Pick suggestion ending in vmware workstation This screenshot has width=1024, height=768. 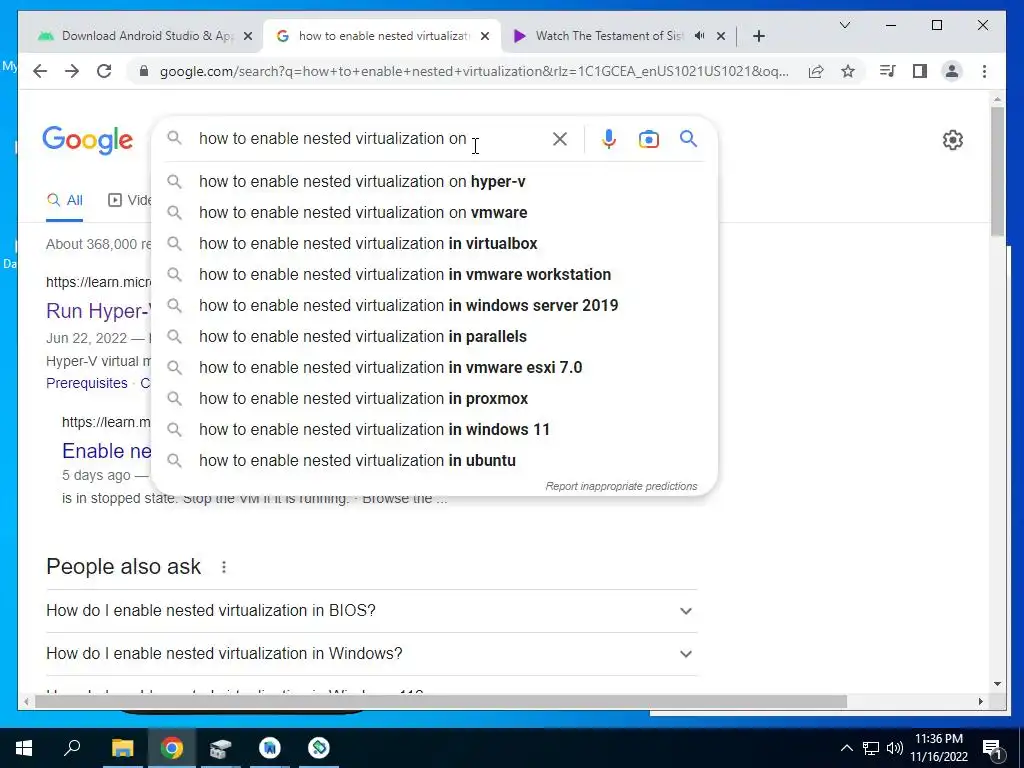click(x=434, y=274)
